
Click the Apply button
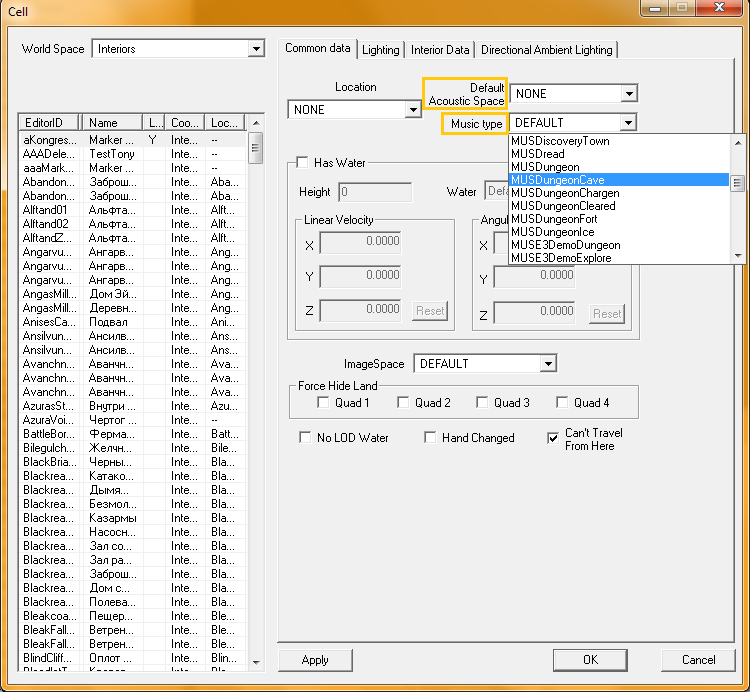[x=315, y=660]
